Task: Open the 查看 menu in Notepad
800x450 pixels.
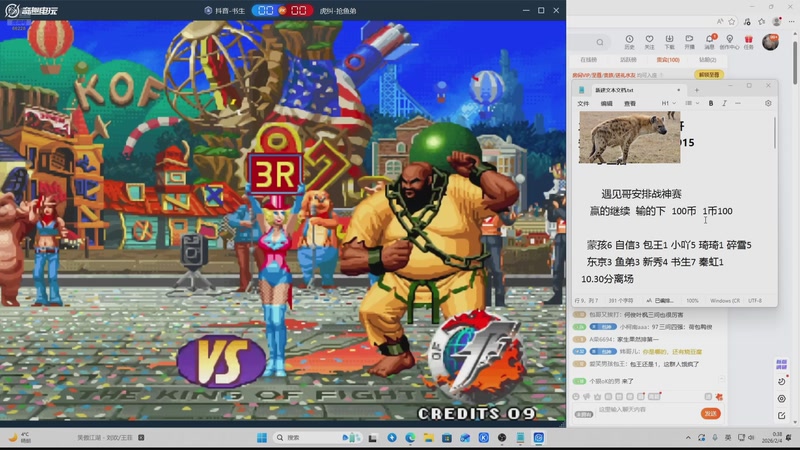Action: click(630, 104)
